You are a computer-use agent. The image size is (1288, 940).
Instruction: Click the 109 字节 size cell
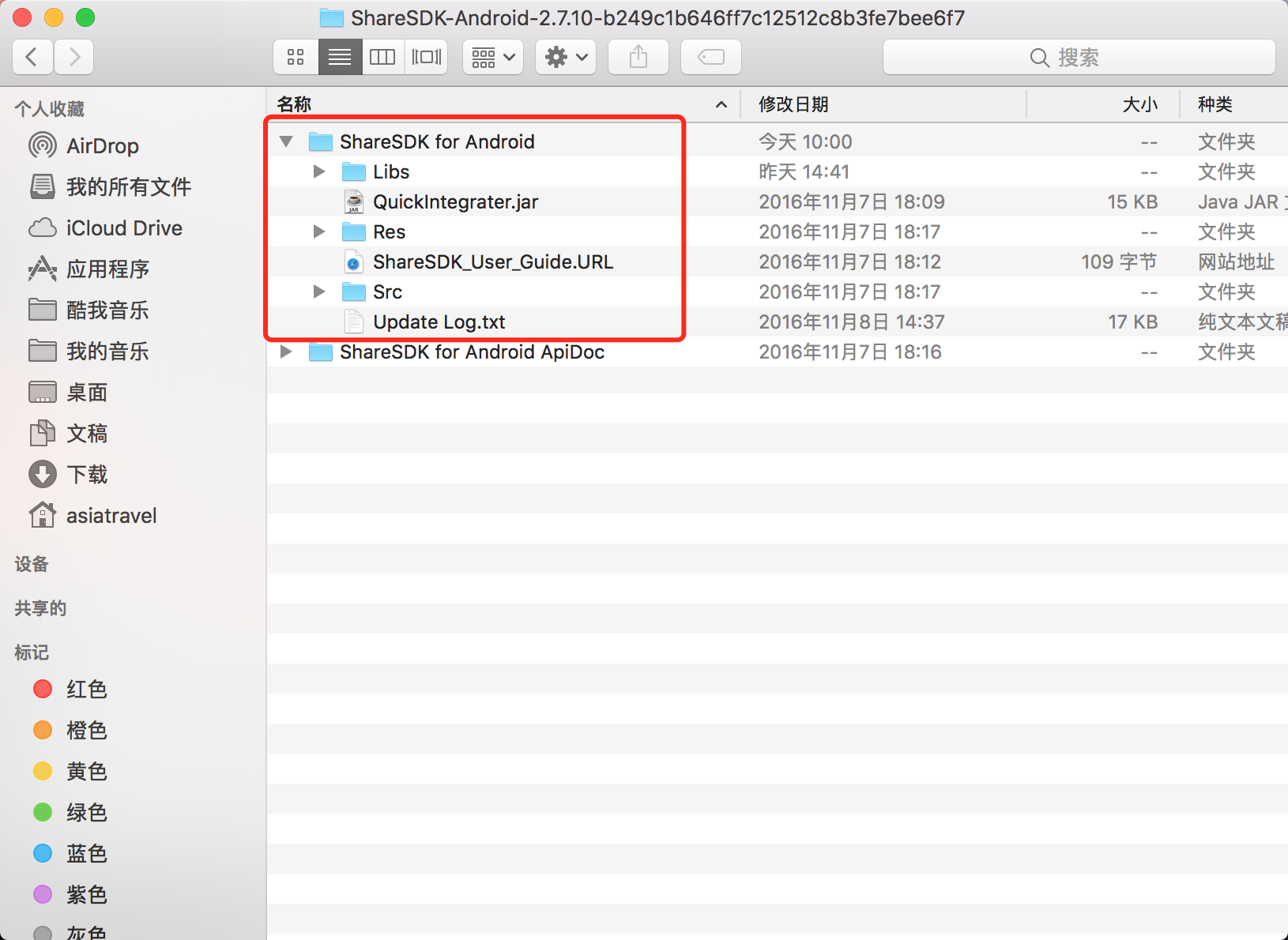coord(1119,261)
